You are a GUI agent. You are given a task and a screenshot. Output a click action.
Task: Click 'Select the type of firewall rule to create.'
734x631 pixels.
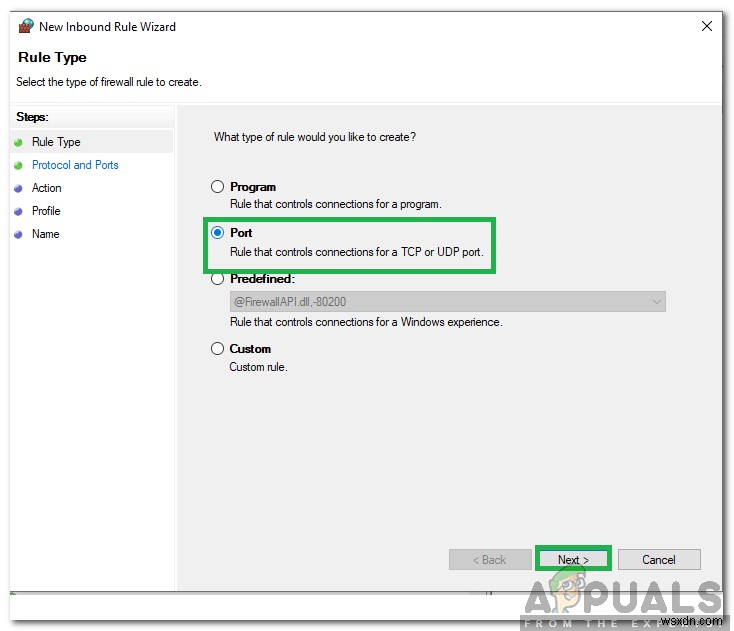pyautogui.click(x=109, y=82)
